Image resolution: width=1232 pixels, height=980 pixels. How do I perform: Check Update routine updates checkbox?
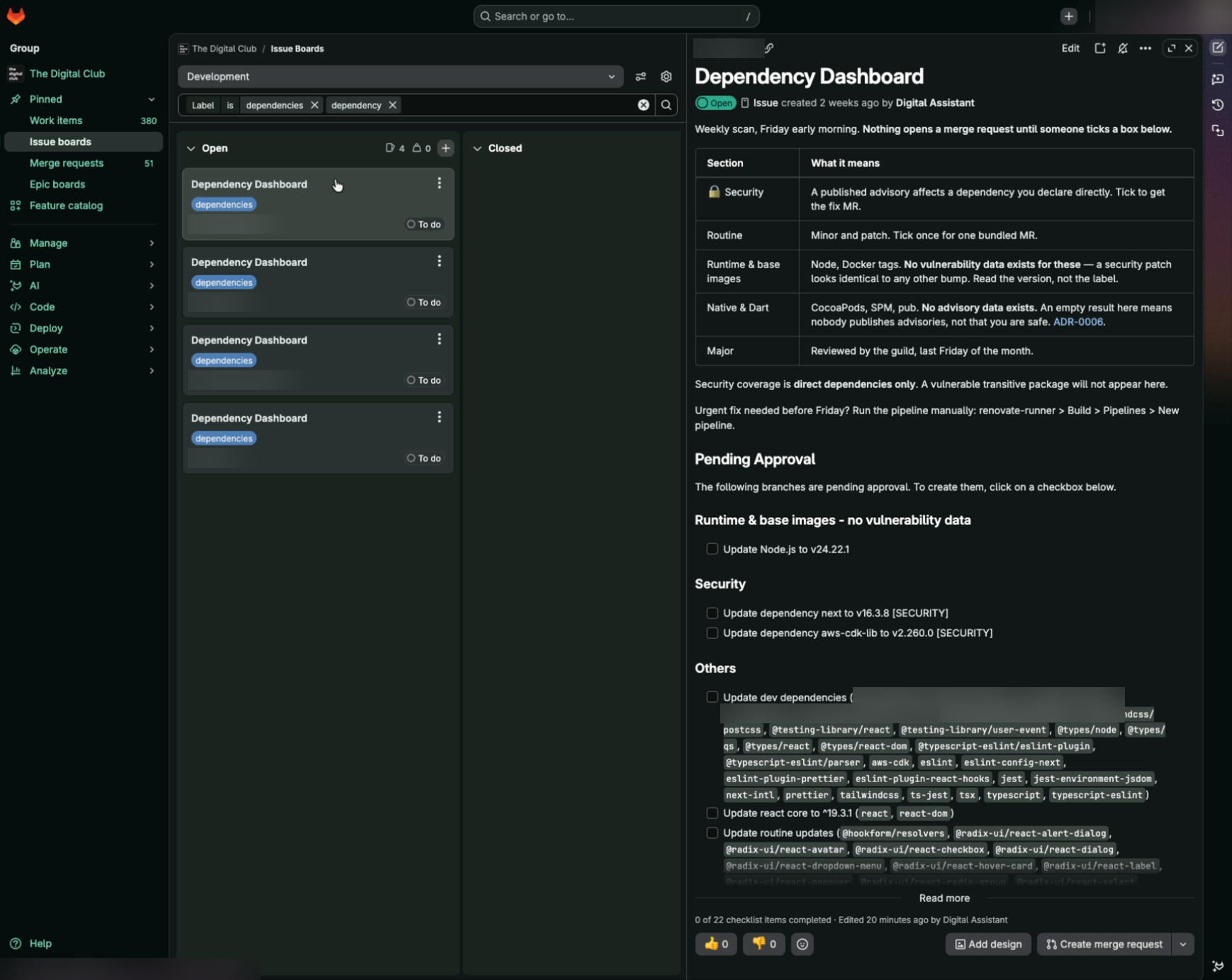(712, 833)
